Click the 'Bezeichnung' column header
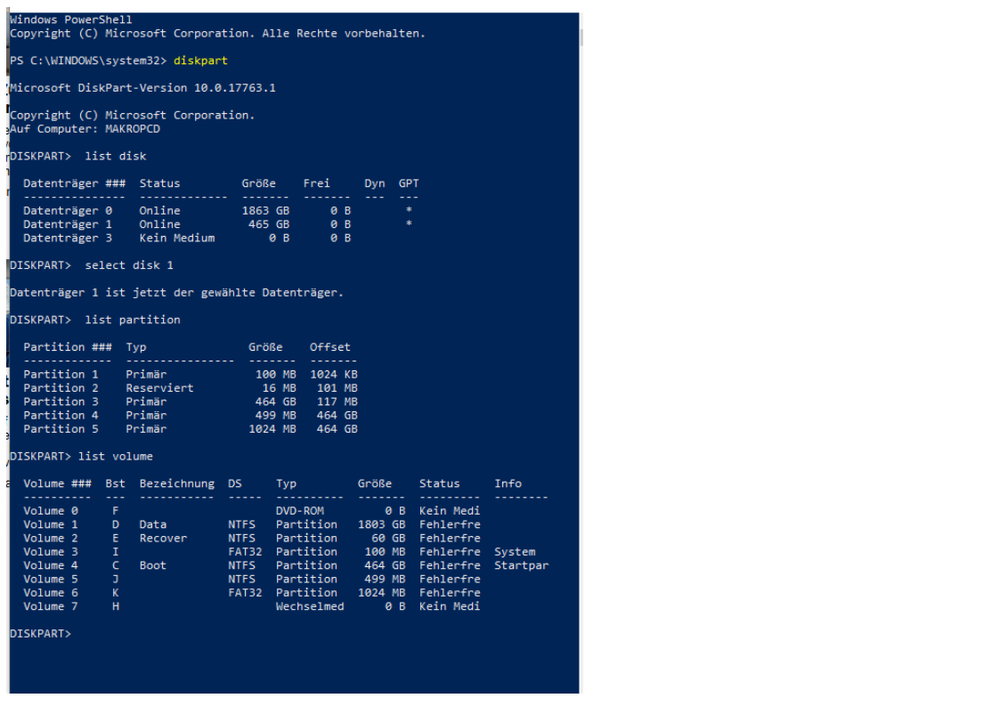 point(177,483)
